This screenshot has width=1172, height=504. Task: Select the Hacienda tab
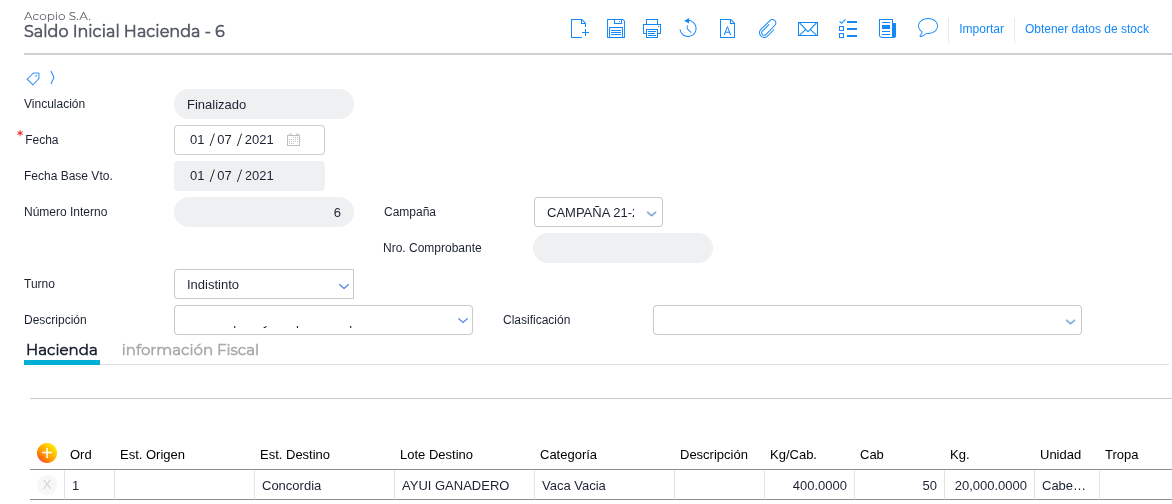point(61,350)
